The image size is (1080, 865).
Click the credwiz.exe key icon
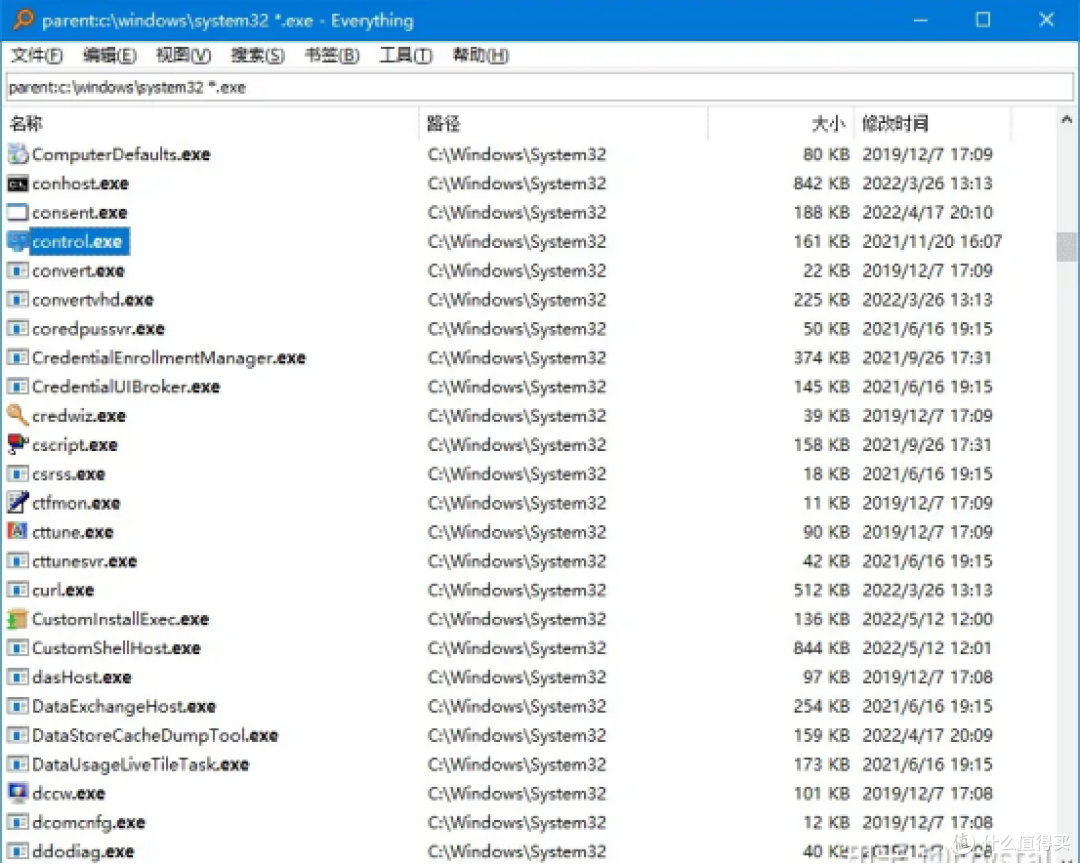[x=18, y=415]
